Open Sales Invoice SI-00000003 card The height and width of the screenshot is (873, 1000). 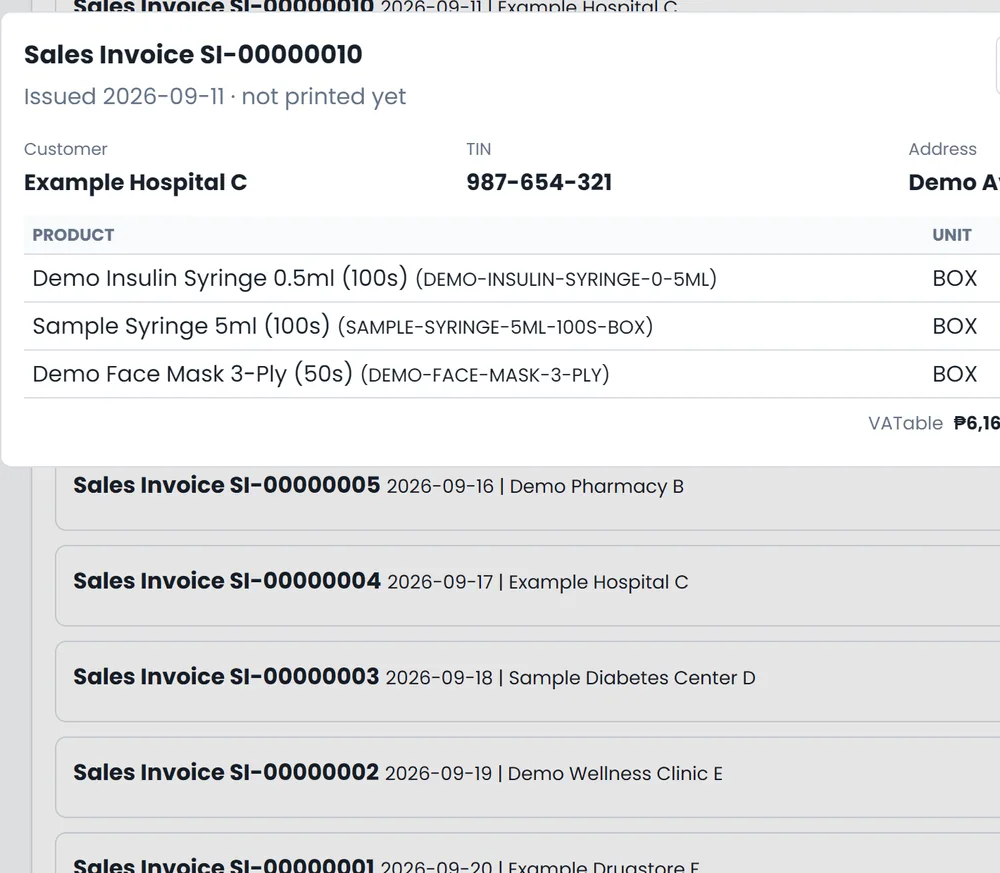click(x=527, y=681)
